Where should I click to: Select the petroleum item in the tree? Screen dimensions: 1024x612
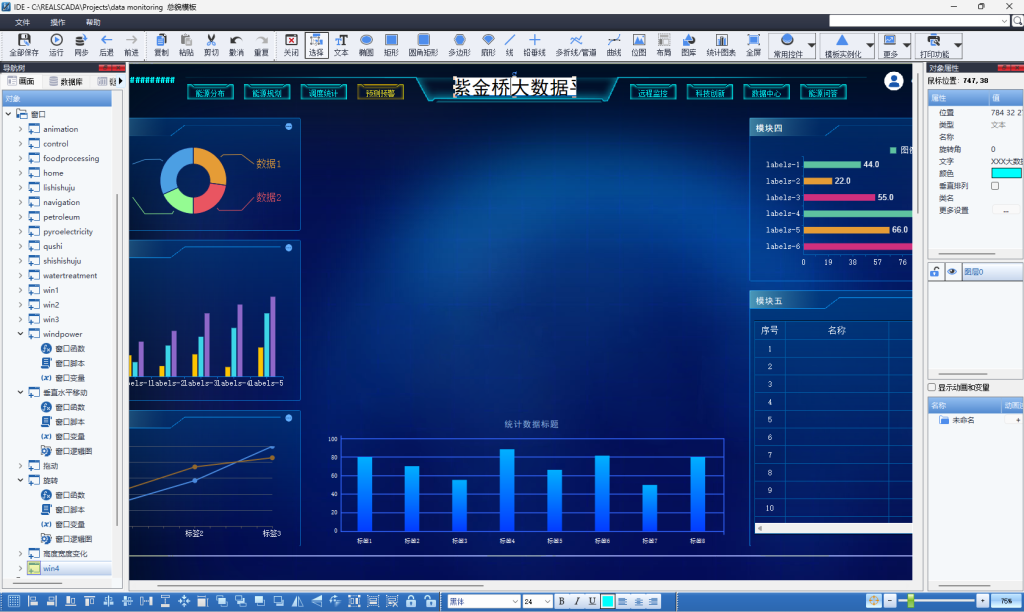(x=61, y=217)
